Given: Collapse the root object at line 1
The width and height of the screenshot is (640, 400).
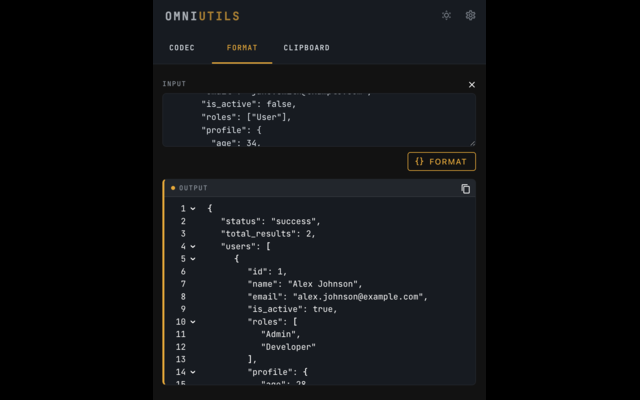Looking at the screenshot, I should 193,209.
